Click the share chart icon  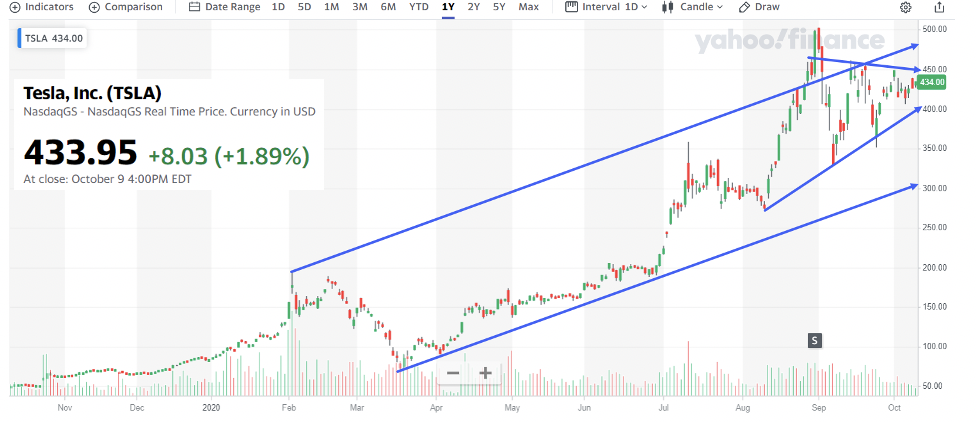click(939, 7)
